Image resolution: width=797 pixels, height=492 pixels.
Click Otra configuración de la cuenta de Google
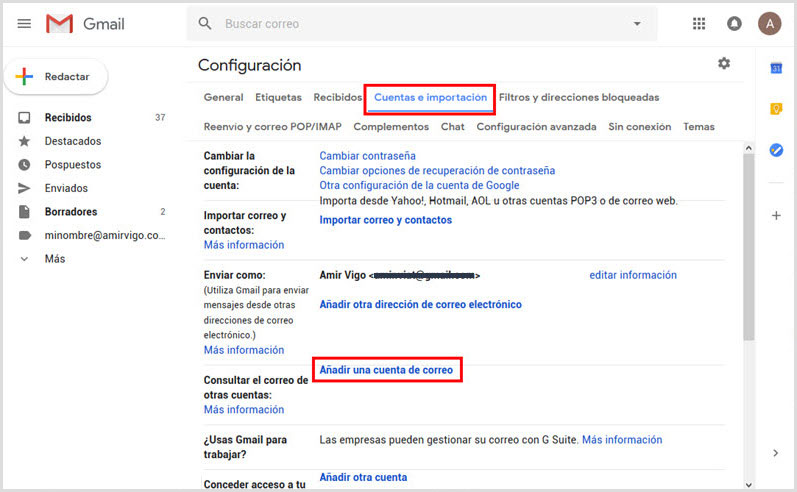tap(419, 186)
